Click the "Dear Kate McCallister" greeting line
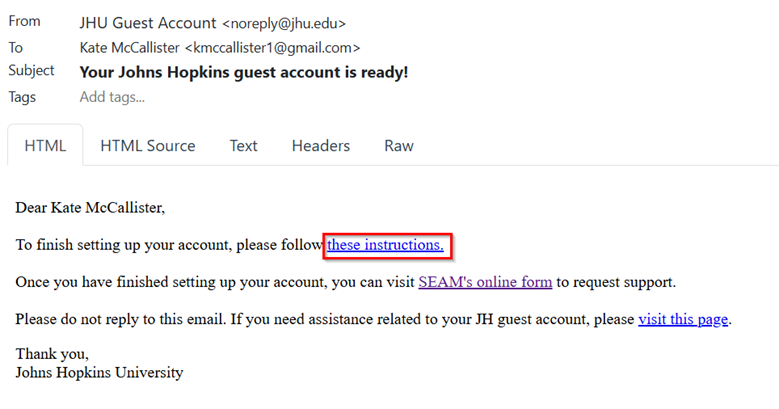Viewport: 779px width, 409px height. (90, 208)
